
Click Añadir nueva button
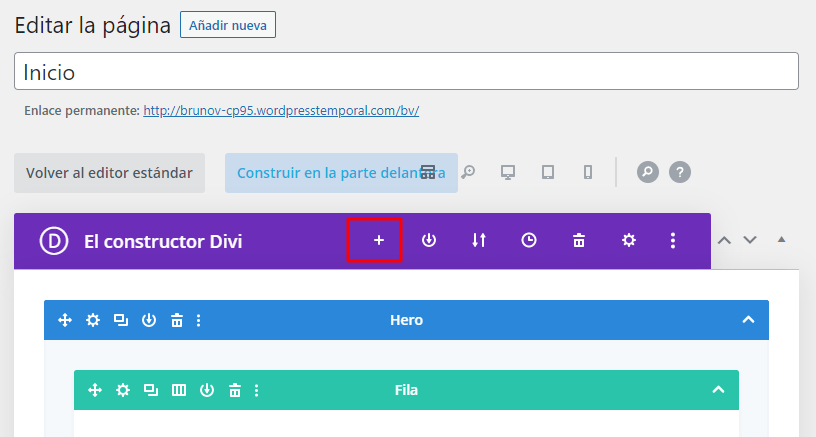[x=228, y=25]
